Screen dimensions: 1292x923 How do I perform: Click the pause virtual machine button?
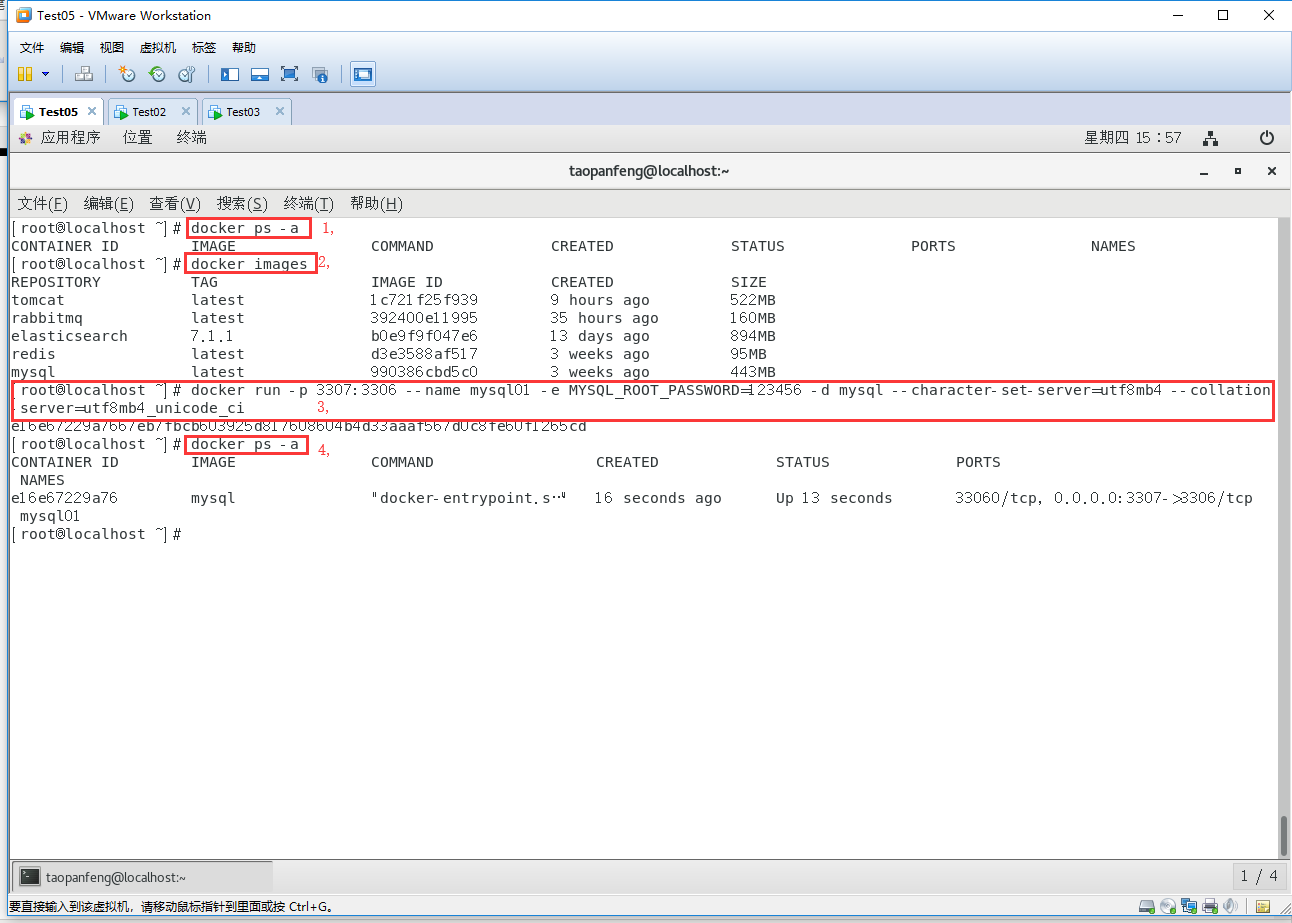point(24,74)
